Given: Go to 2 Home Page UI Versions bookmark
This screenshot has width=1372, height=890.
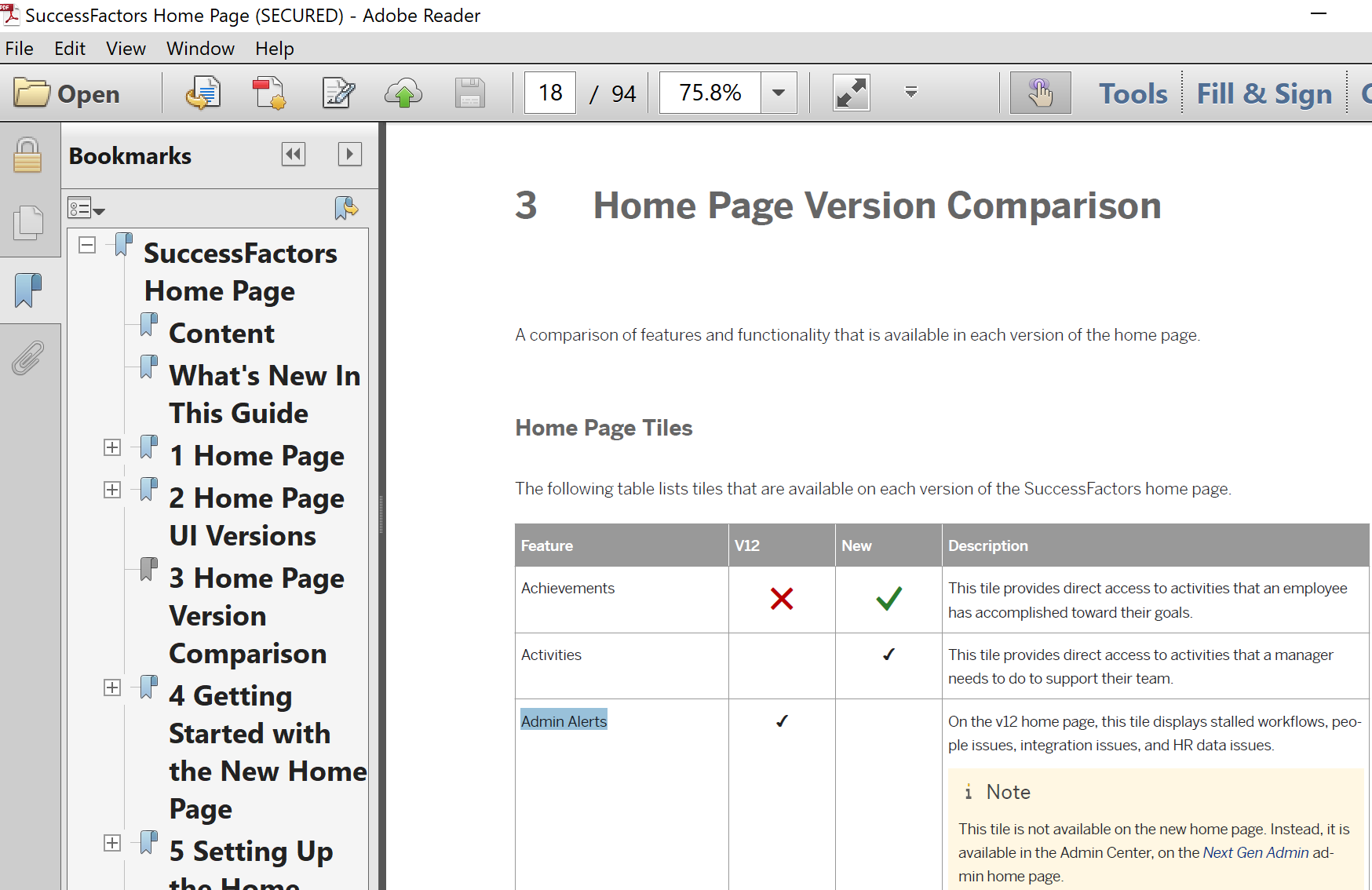Looking at the screenshot, I should tap(257, 517).
